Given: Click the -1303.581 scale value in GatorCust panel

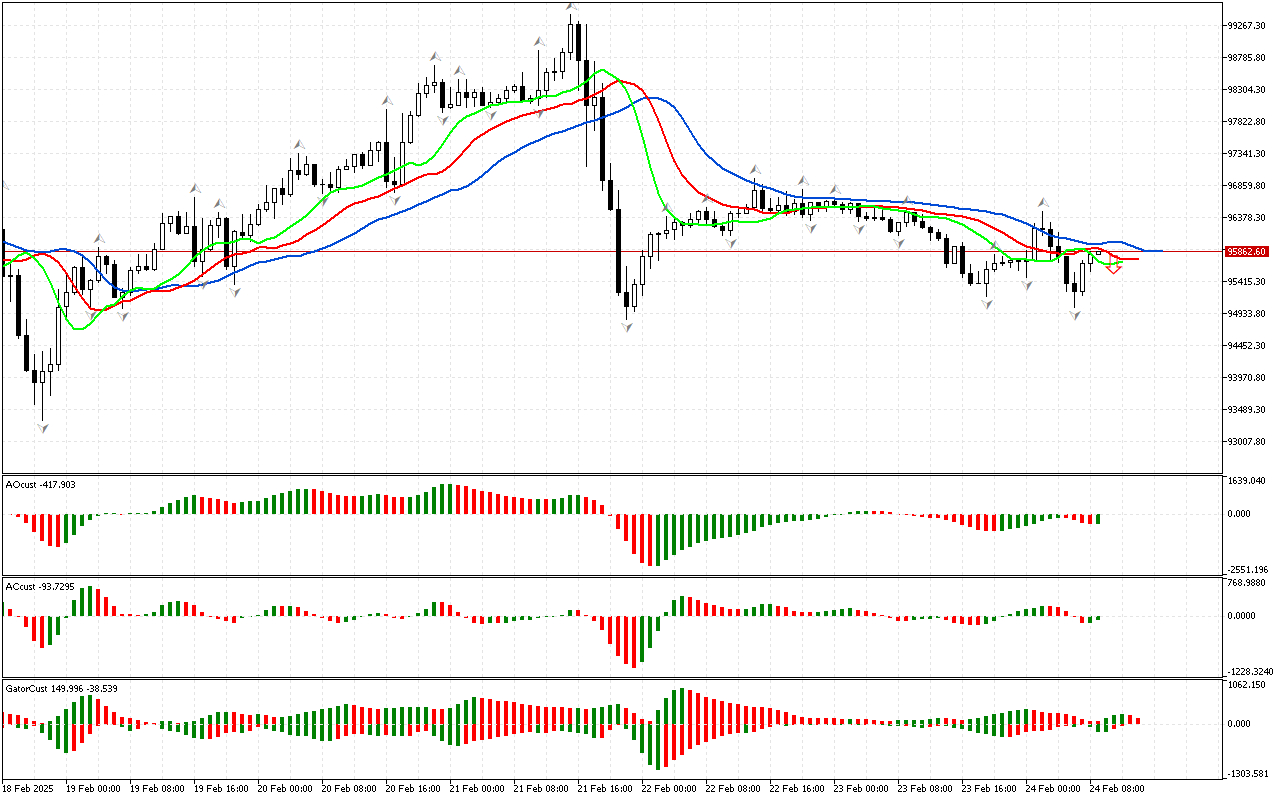Looking at the screenshot, I should pos(1247,774).
